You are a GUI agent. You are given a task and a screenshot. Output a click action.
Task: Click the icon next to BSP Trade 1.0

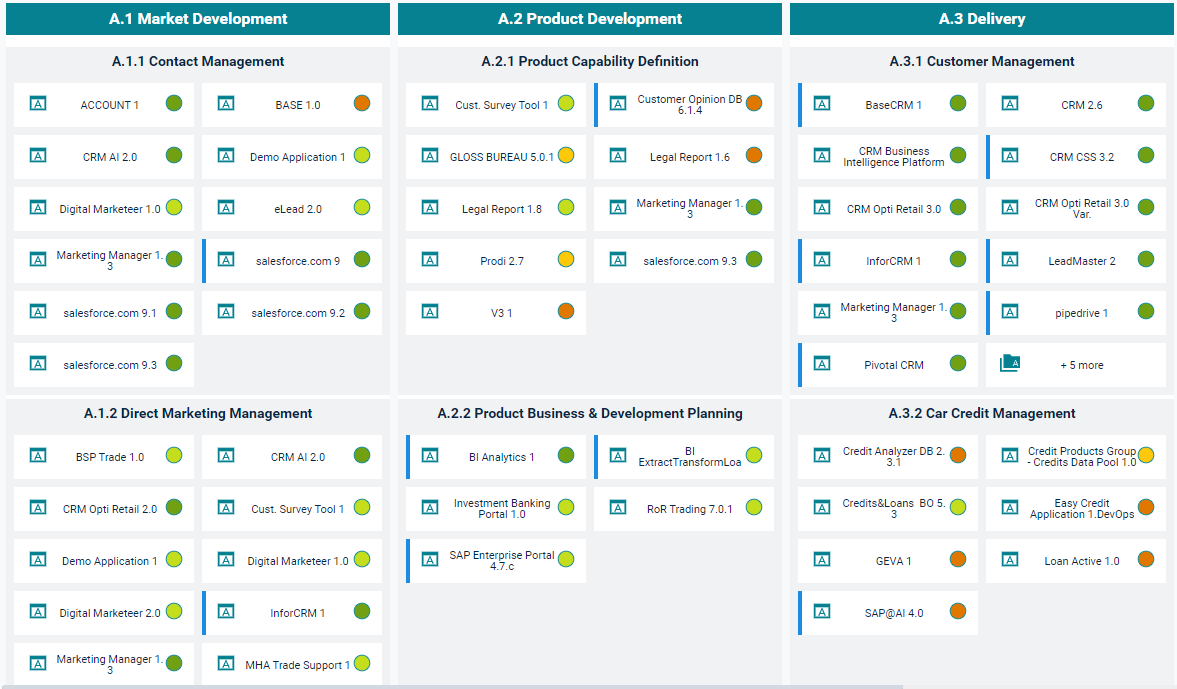pyautogui.click(x=38, y=455)
